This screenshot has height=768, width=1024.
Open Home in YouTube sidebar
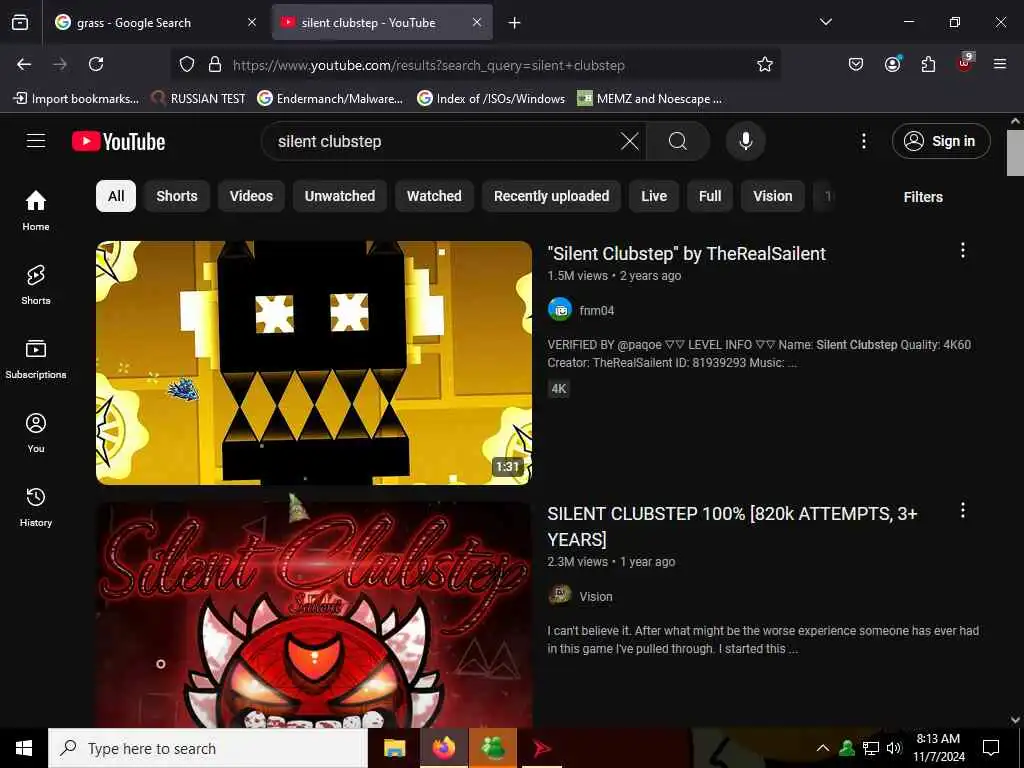(x=36, y=210)
